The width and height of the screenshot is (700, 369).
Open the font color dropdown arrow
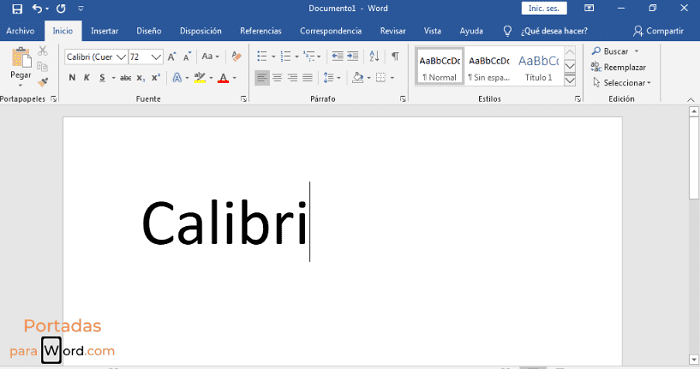234,78
